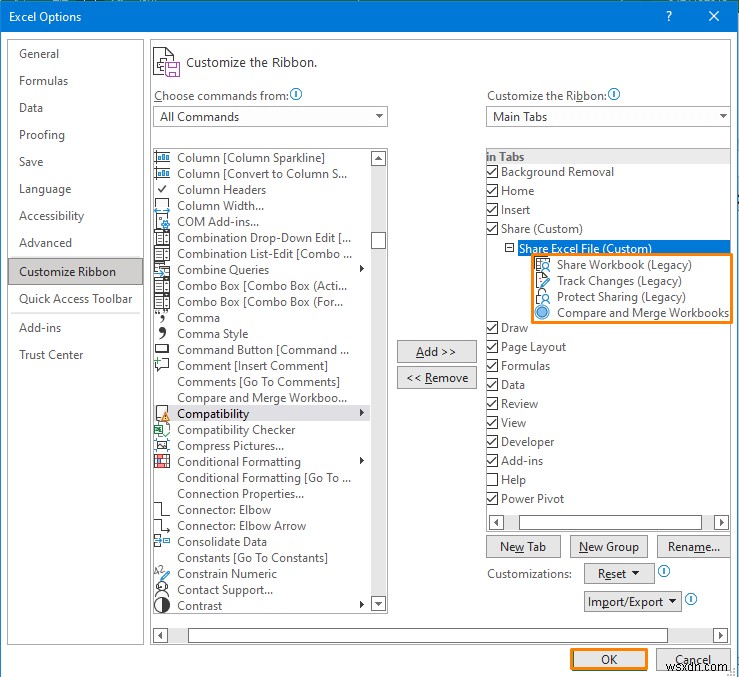Expand the Contrast submenu arrow
This screenshot has height=677, width=739.
pyautogui.click(x=361, y=604)
